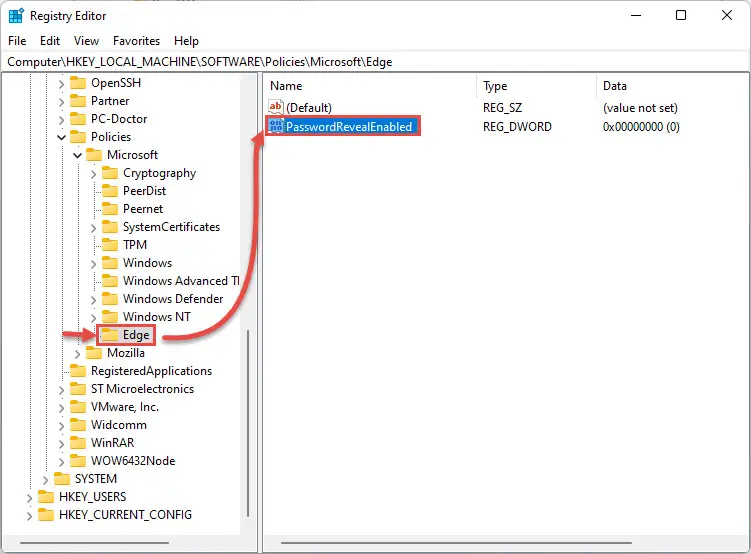Image resolution: width=751 pixels, height=554 pixels.
Task: Select the OpenSSH folder icon
Action: coord(78,83)
